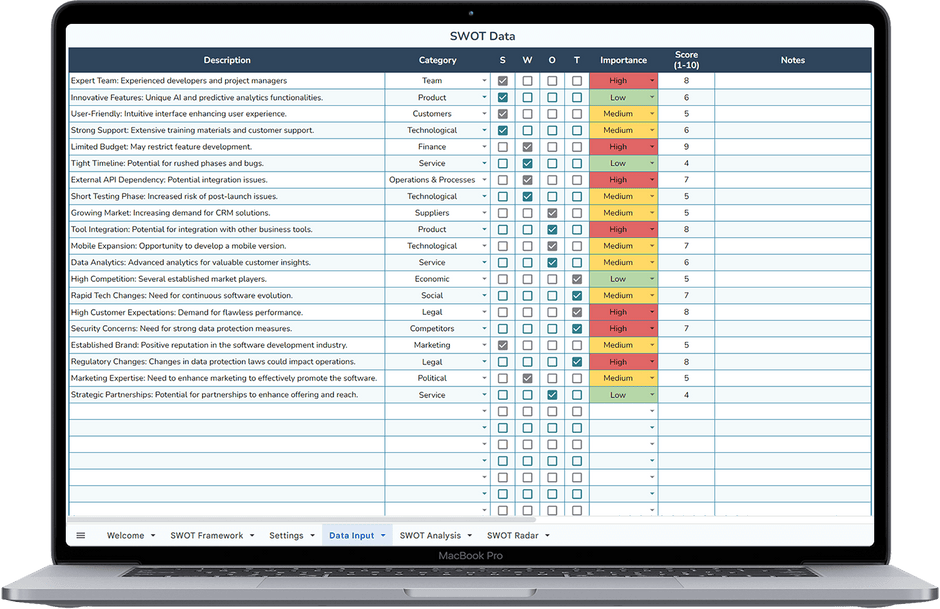Toggle the Threat checkbox for High Competition
Screen dimensions: 940x609
[x=577, y=278]
